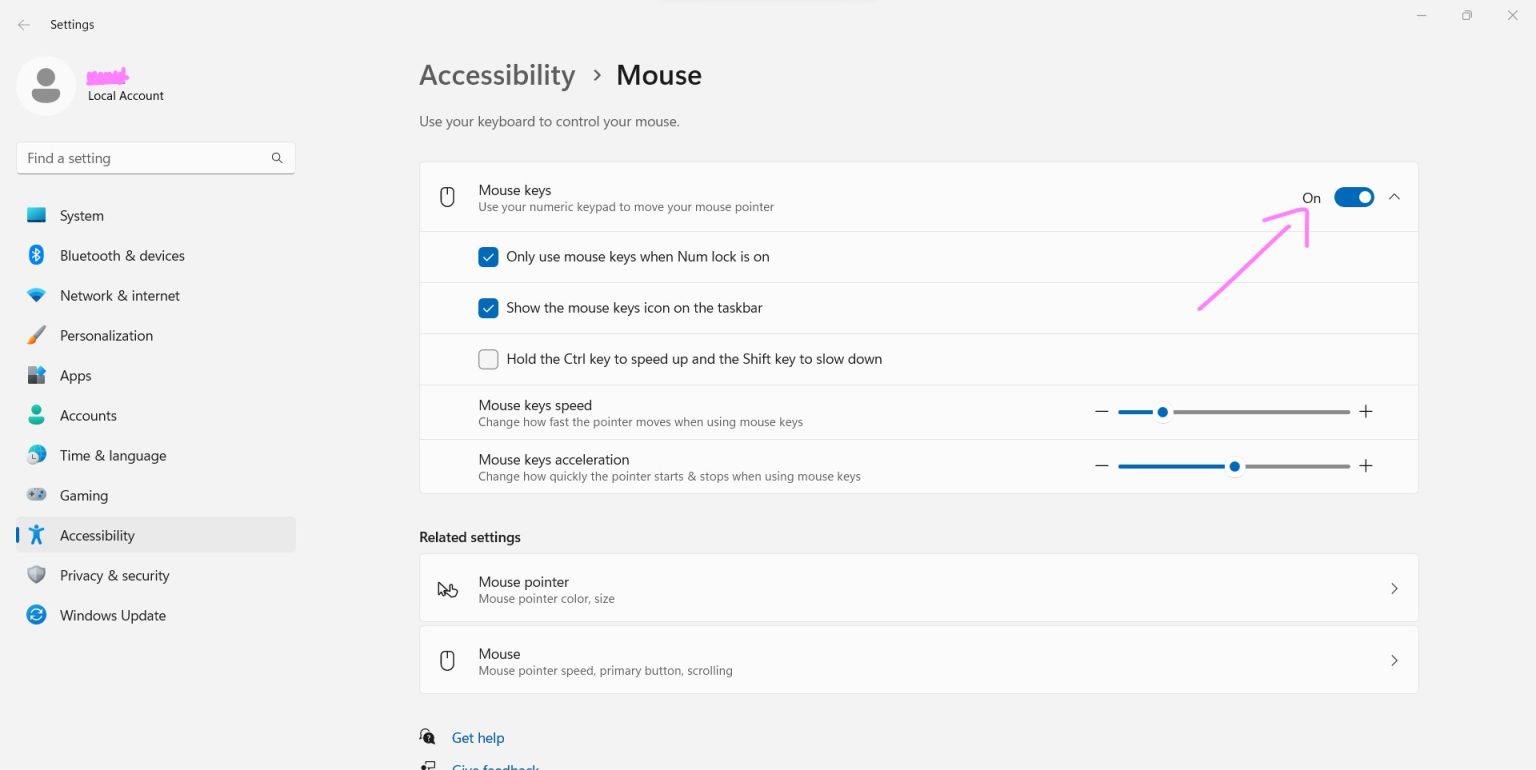Turn off the Mouse keys toggle
This screenshot has width=1536, height=770.
click(x=1354, y=198)
